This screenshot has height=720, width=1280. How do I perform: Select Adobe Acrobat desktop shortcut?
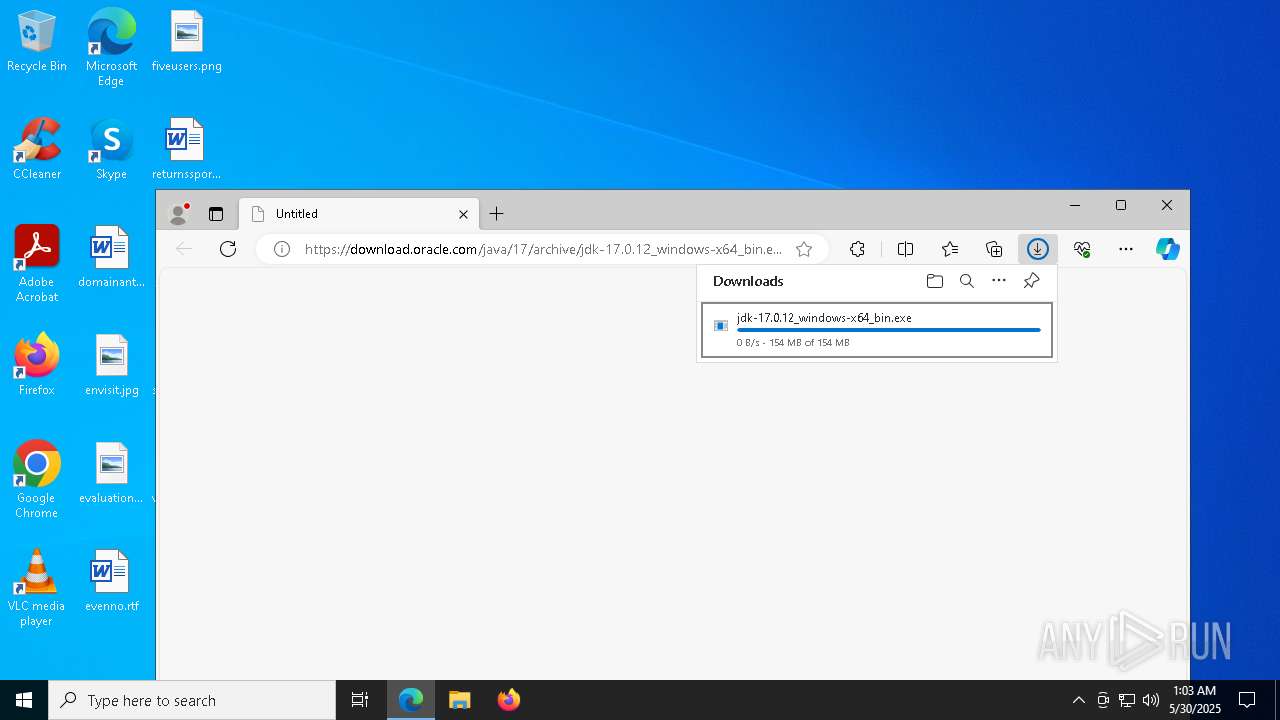pyautogui.click(x=37, y=264)
